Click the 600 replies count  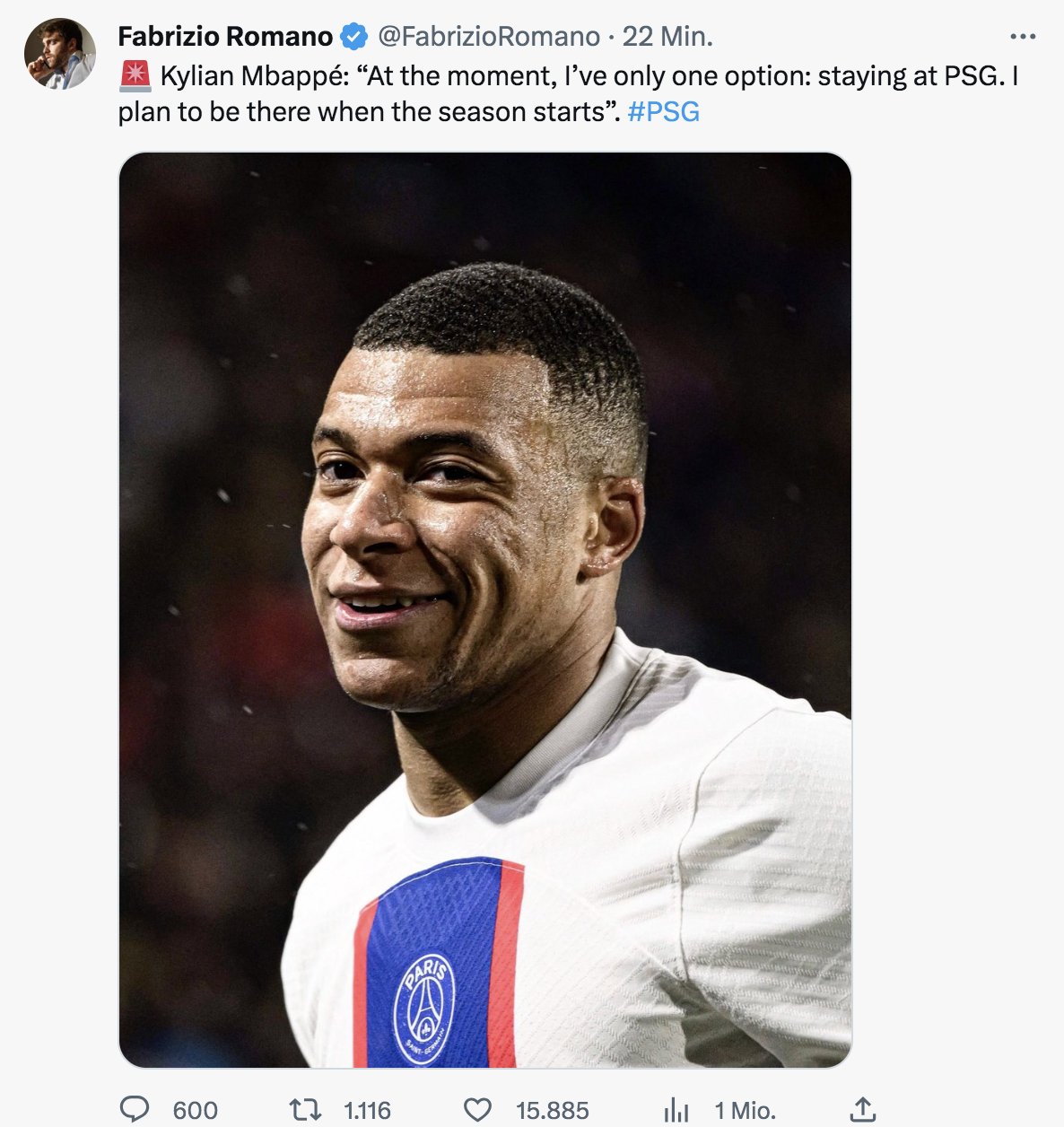click(195, 1111)
